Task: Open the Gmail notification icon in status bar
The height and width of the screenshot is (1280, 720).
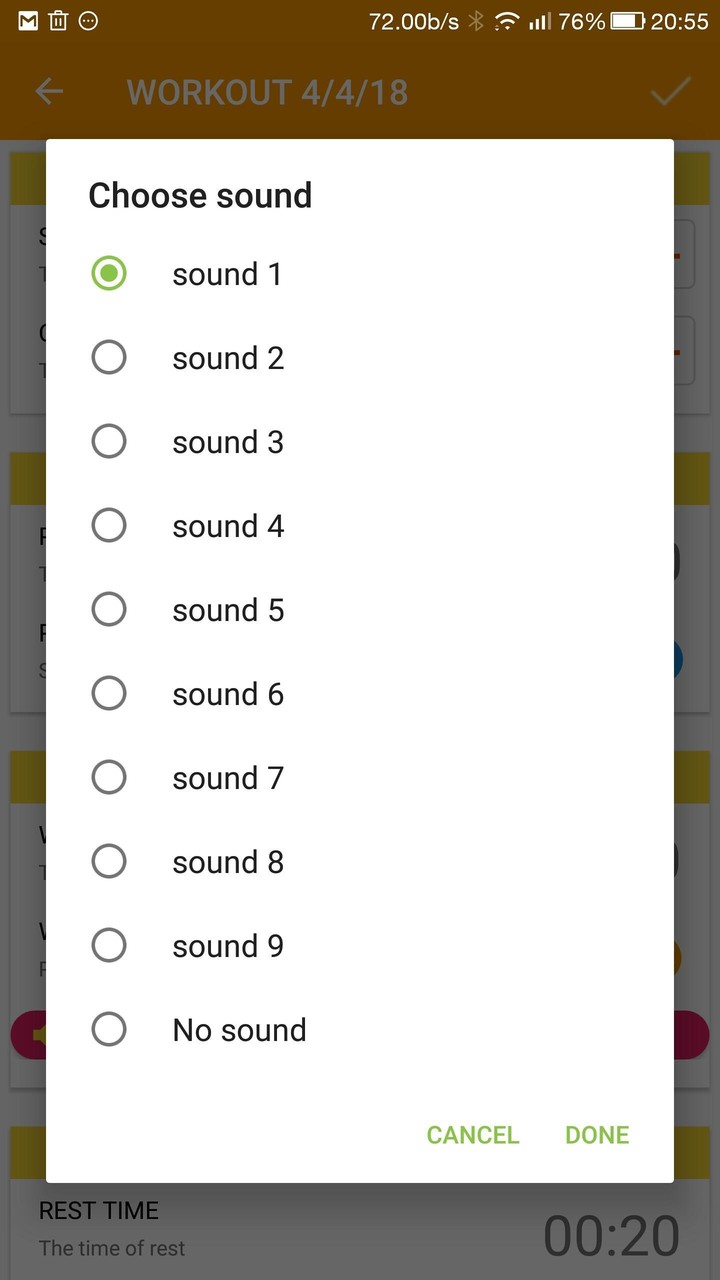Action: (x=28, y=20)
